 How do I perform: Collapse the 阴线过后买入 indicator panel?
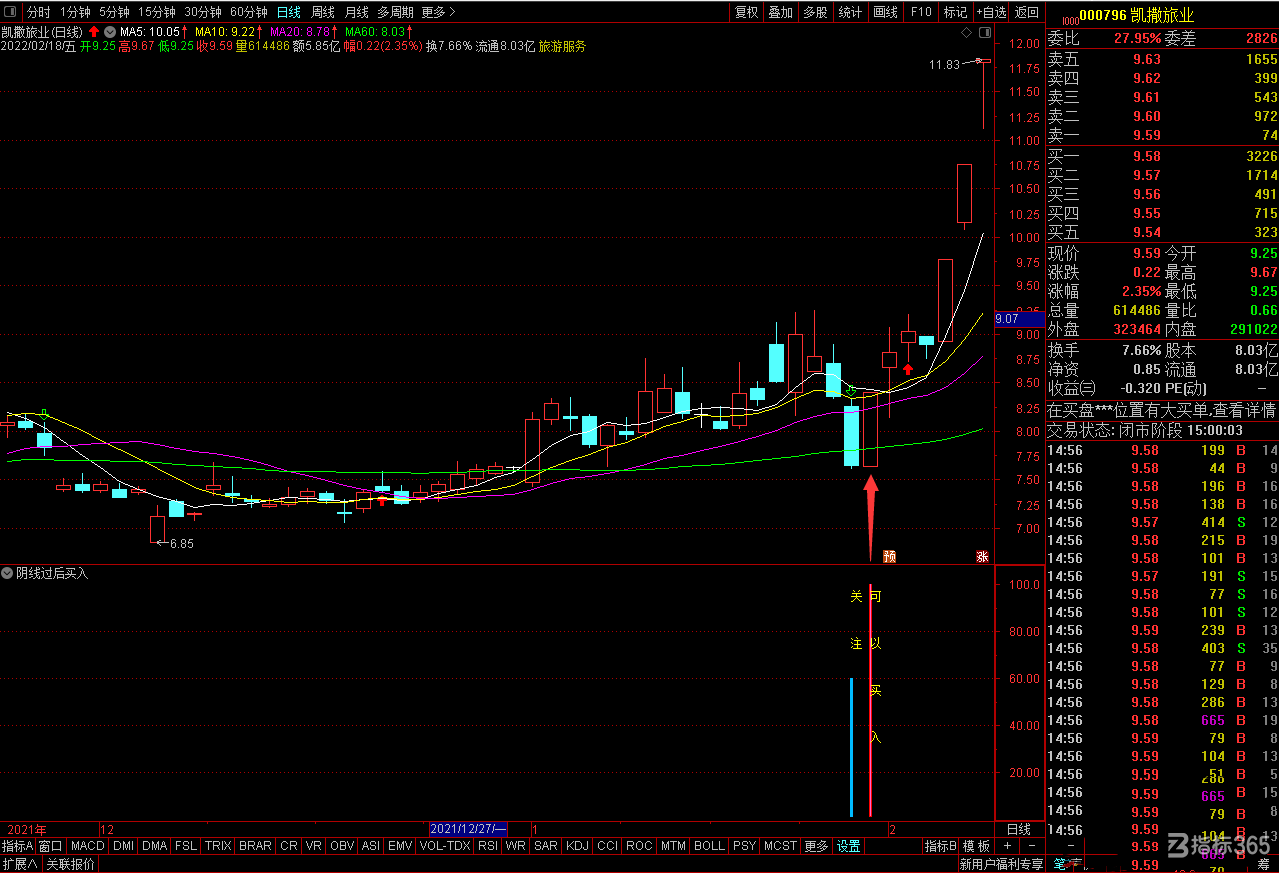[x=8, y=573]
